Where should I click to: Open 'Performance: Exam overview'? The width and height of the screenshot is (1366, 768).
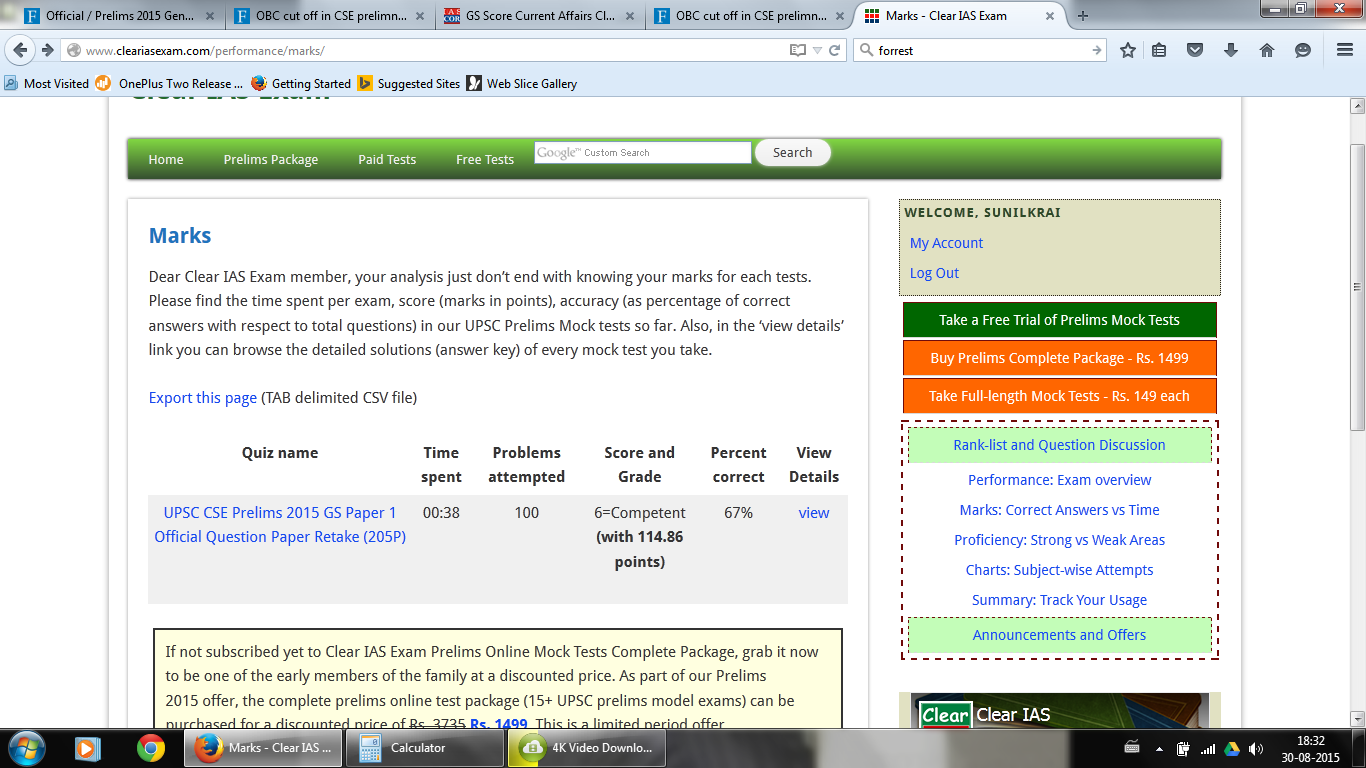[x=1059, y=480]
